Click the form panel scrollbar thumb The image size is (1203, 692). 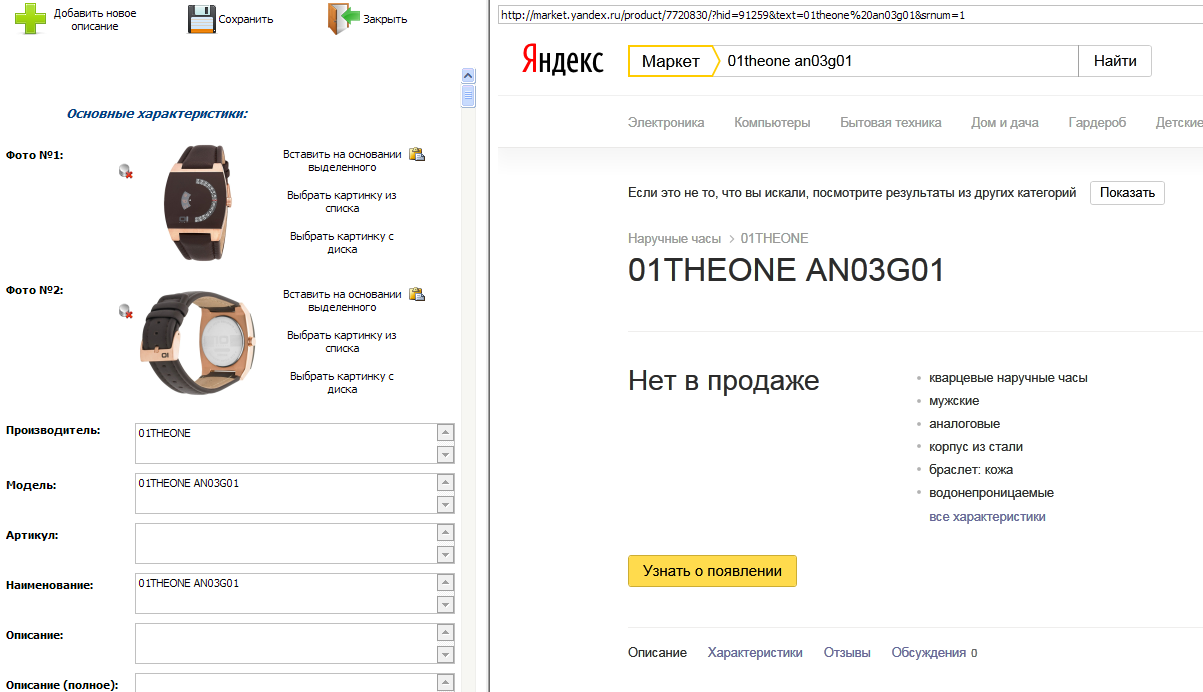[468, 96]
